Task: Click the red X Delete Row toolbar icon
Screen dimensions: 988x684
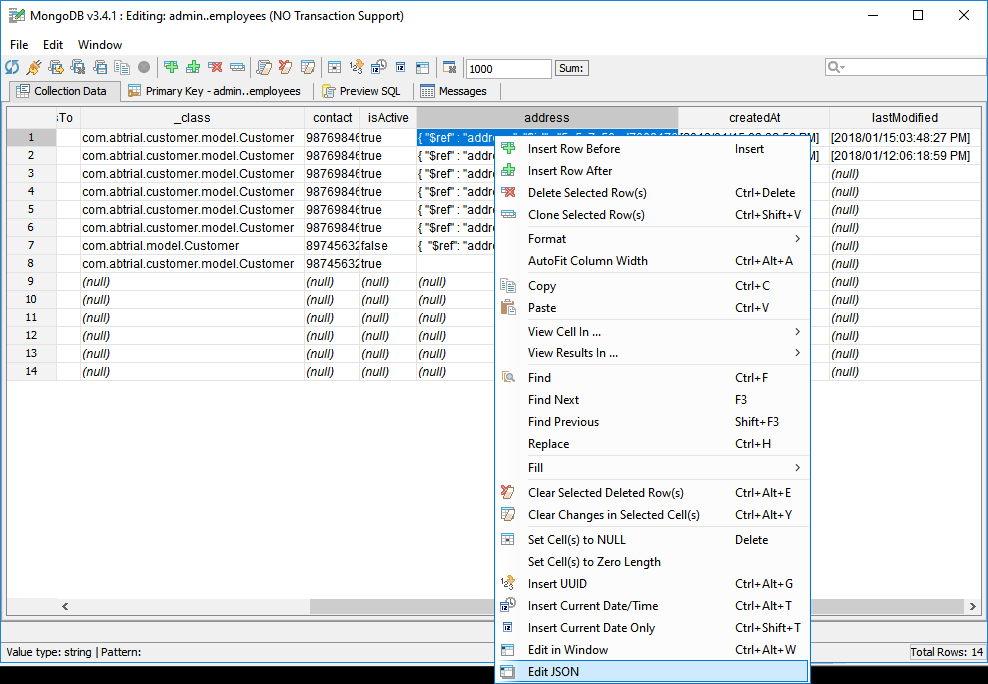Action: 215,67
